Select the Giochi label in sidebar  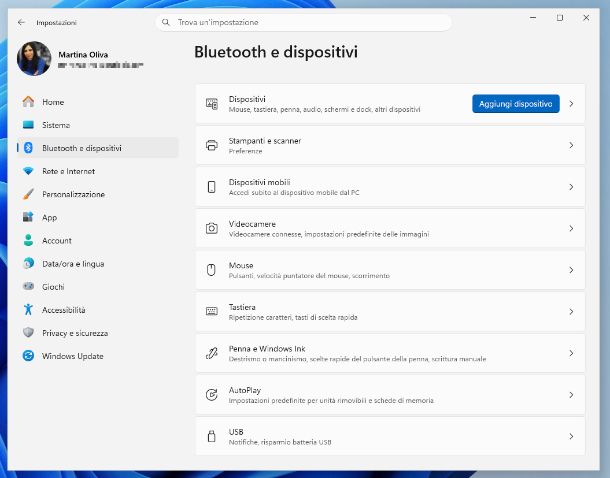point(53,287)
